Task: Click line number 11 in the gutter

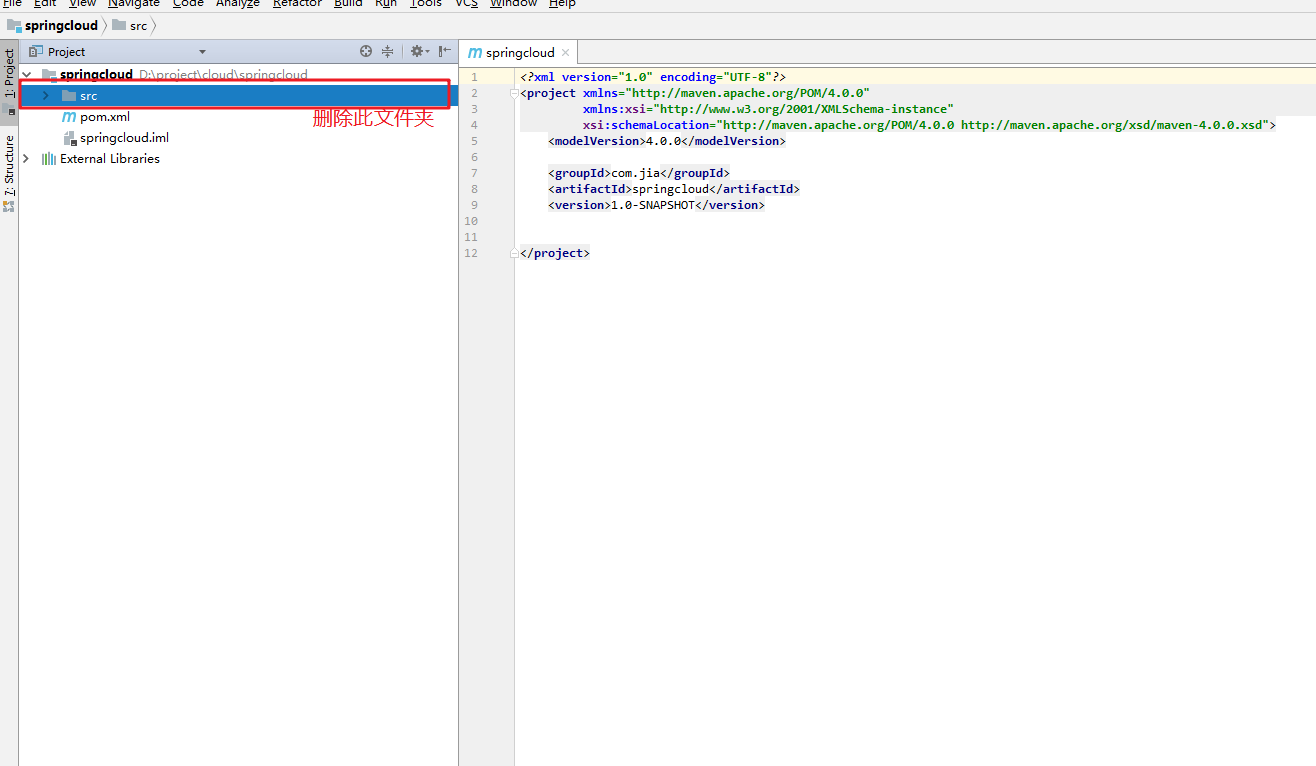Action: click(x=471, y=237)
